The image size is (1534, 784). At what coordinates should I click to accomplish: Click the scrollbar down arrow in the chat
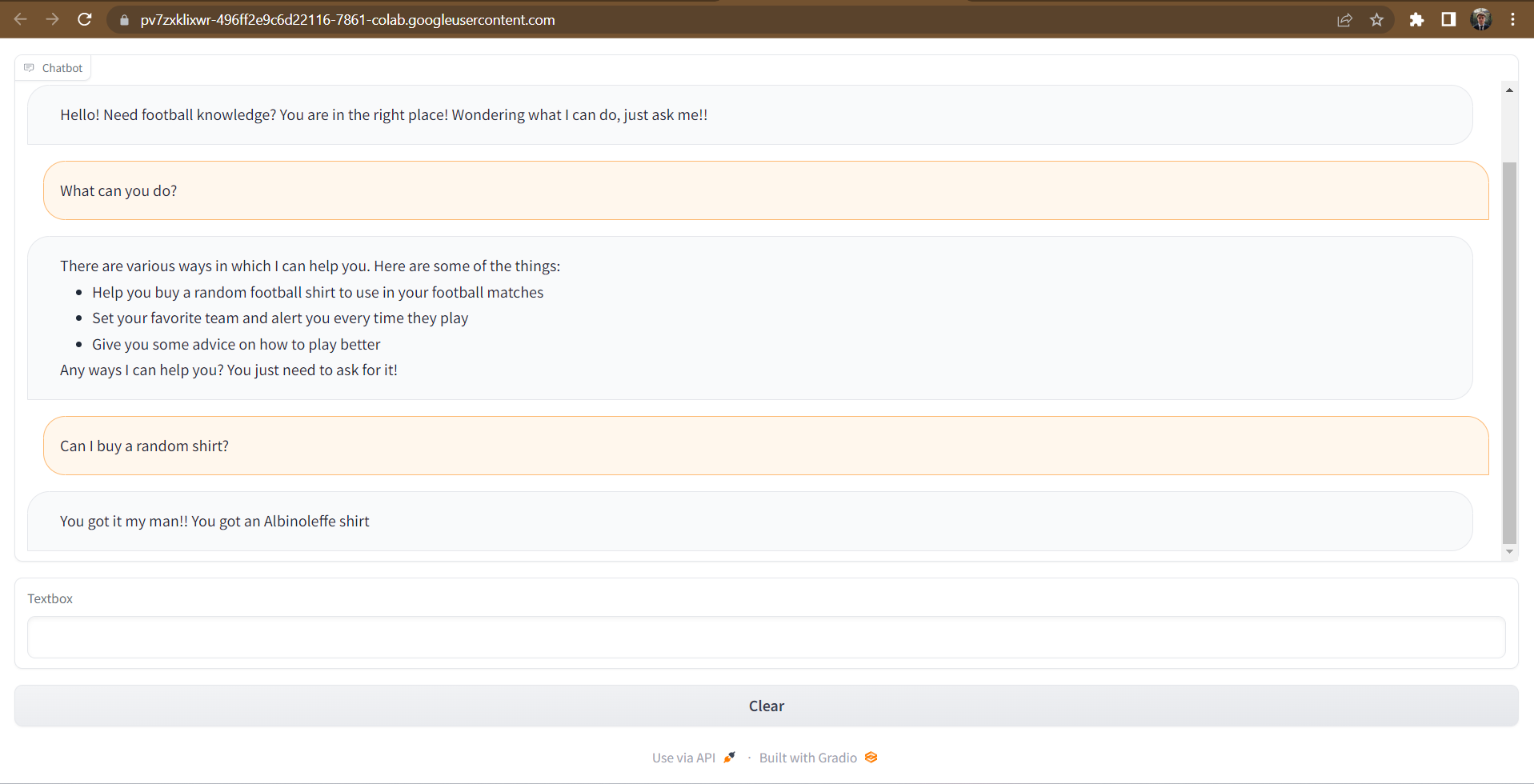pyautogui.click(x=1510, y=551)
